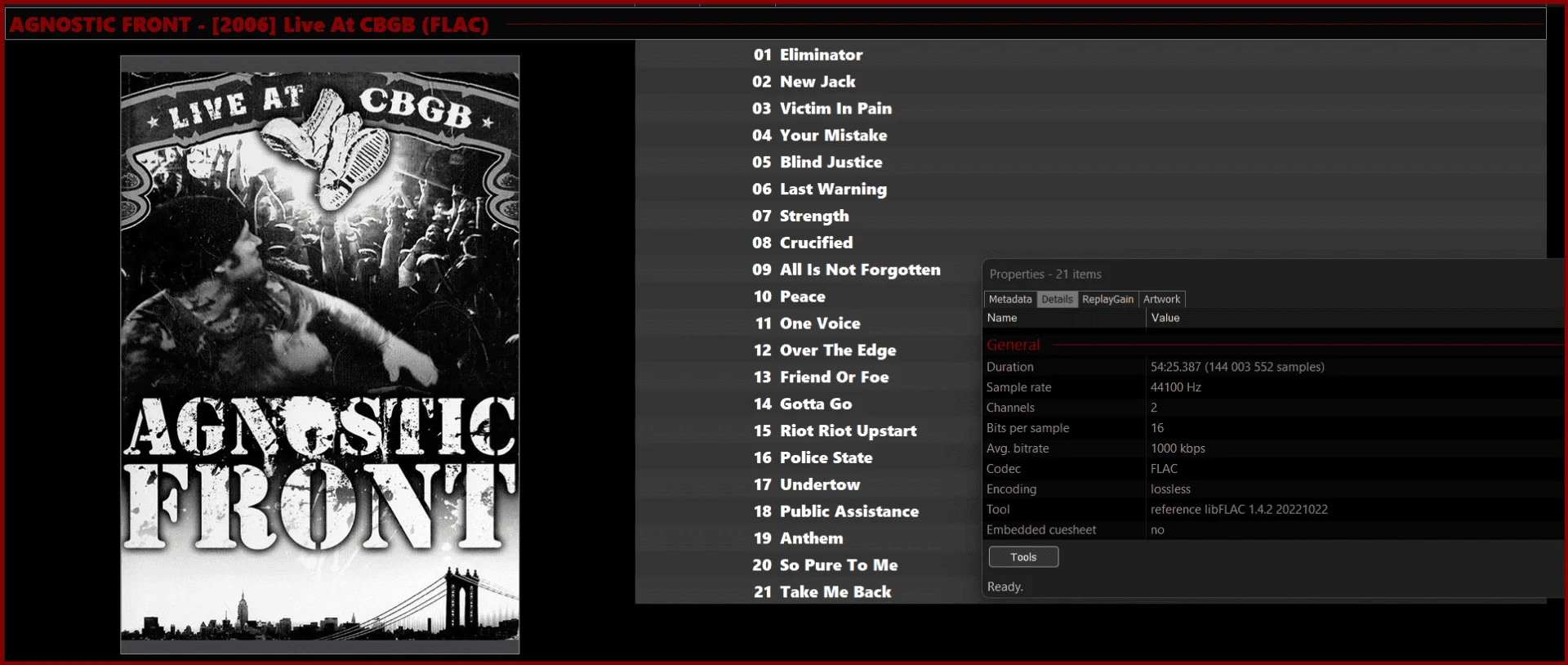Select track 19 Anthem
The image size is (1568, 665).
[798, 538]
